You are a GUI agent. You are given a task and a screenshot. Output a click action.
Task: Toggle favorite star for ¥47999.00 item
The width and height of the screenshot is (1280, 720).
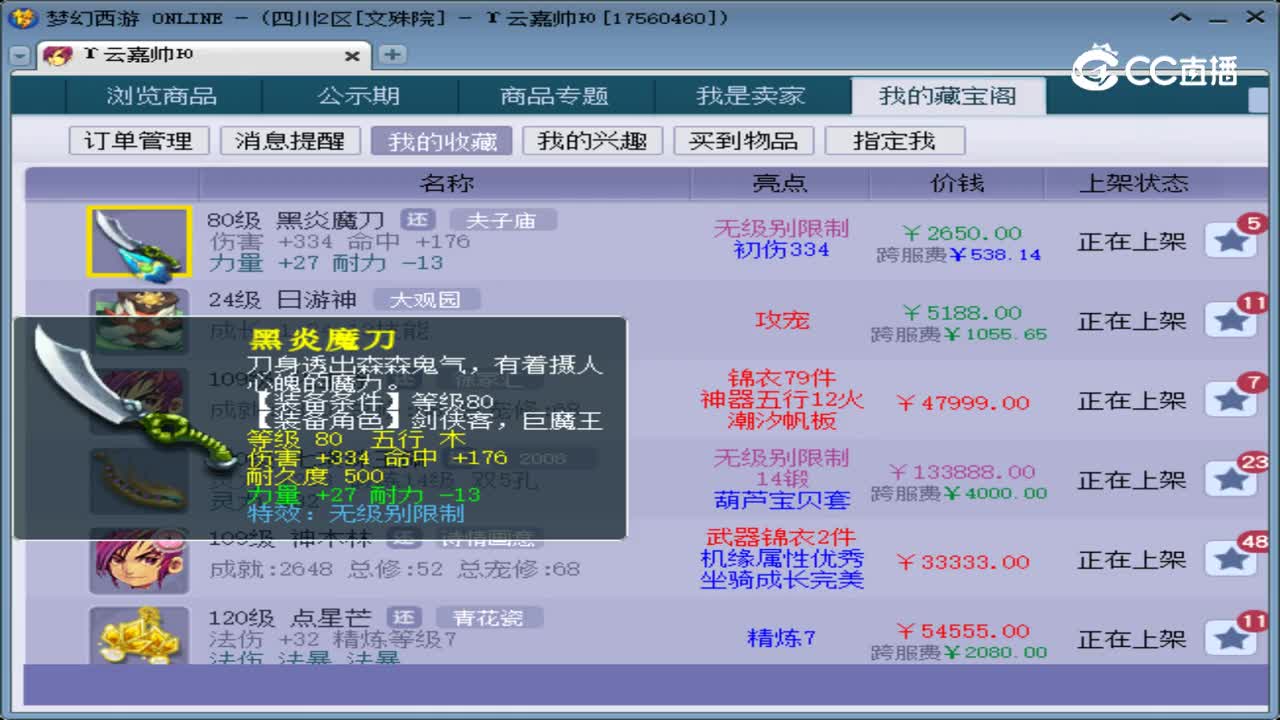pyautogui.click(x=1231, y=400)
